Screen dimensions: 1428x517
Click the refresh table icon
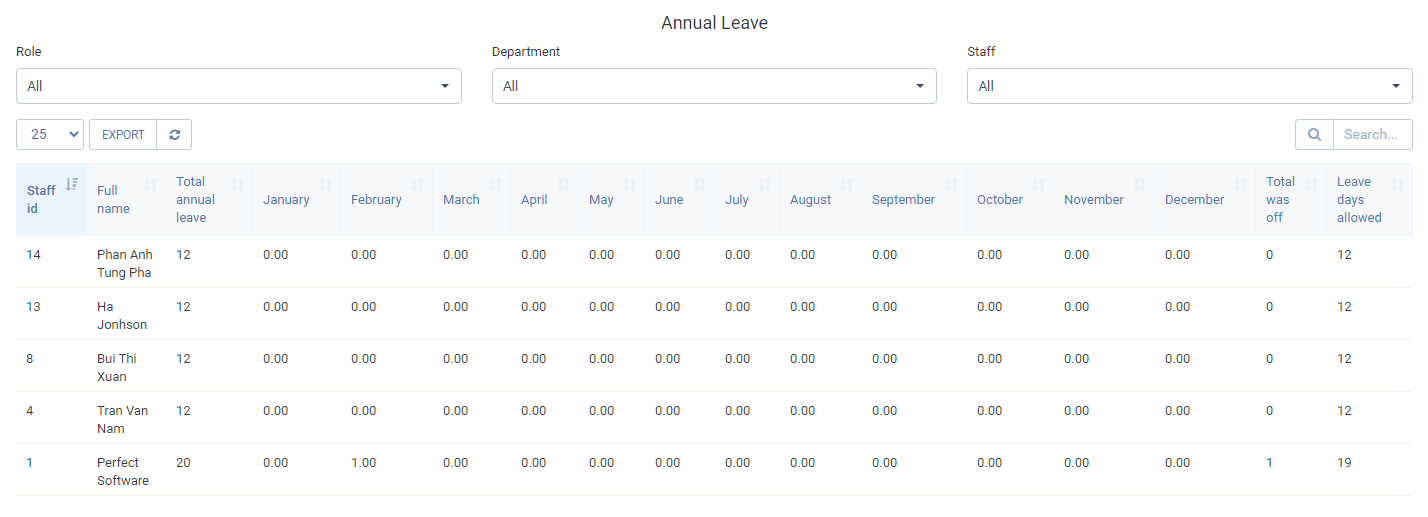174,135
